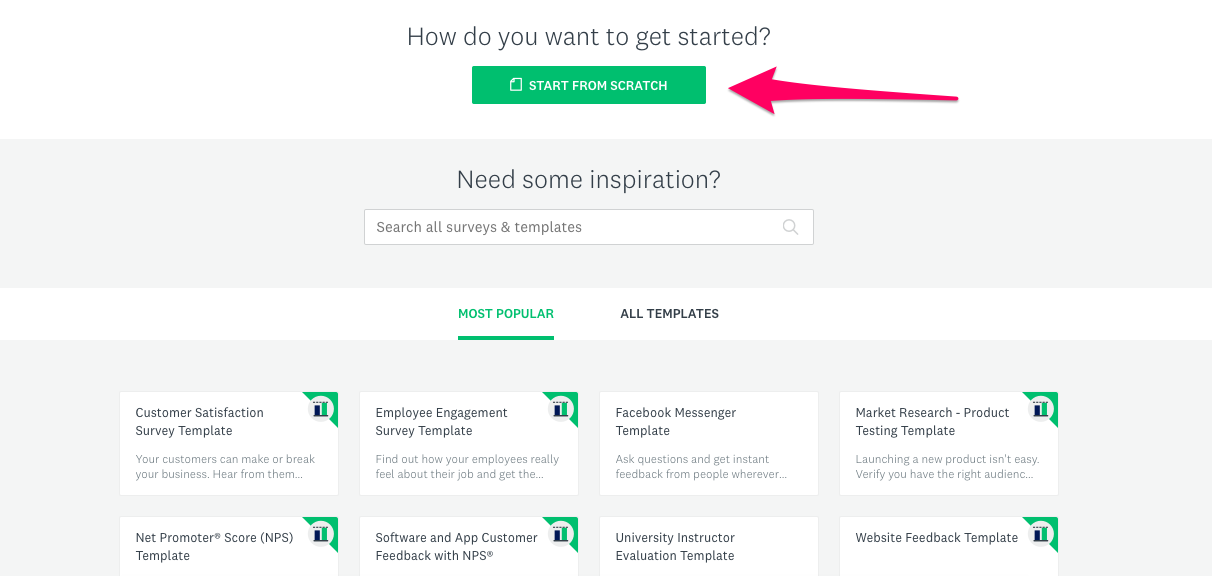Click benchmark badge on Net Promoter Score template

click(x=320, y=533)
